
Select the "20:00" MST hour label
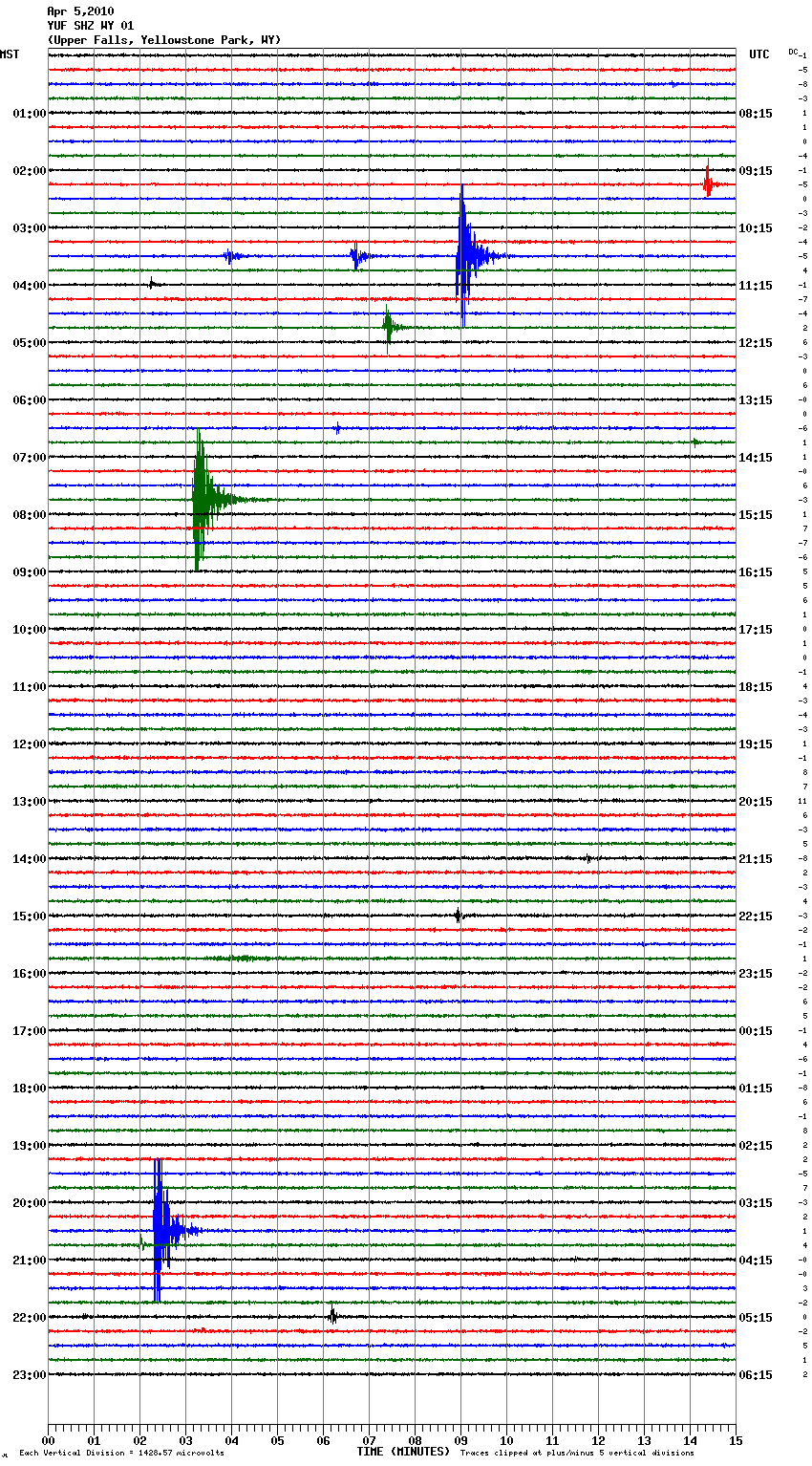[x=30, y=1203]
